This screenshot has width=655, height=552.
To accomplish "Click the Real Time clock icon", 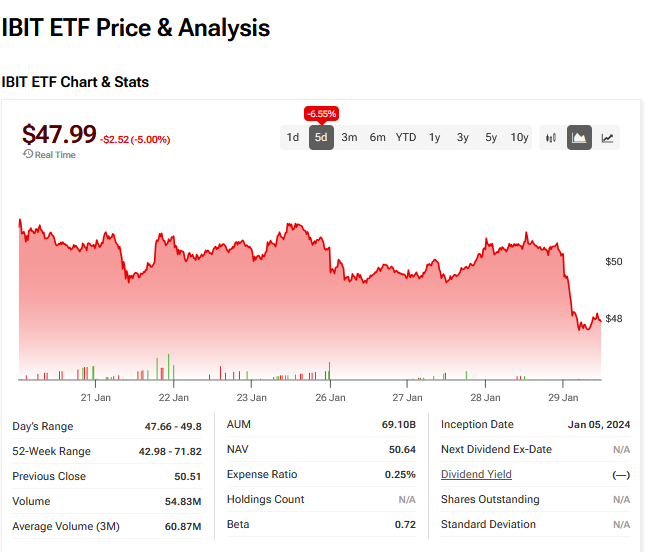I will click(28, 154).
